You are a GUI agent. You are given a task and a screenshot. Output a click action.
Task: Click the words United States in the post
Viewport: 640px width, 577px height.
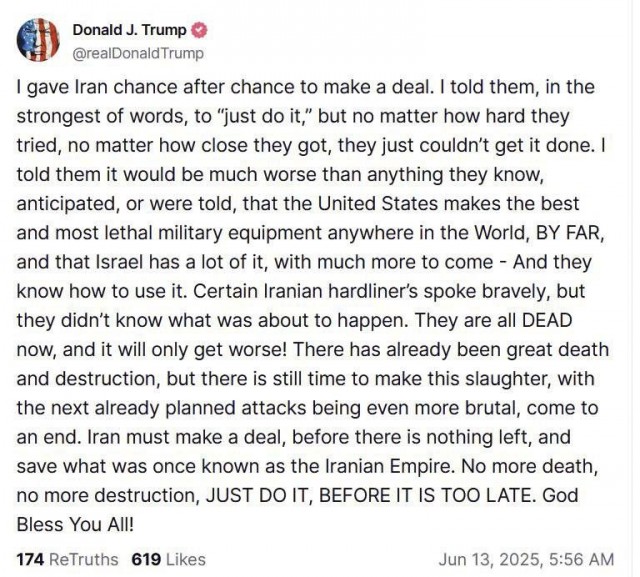coord(378,204)
